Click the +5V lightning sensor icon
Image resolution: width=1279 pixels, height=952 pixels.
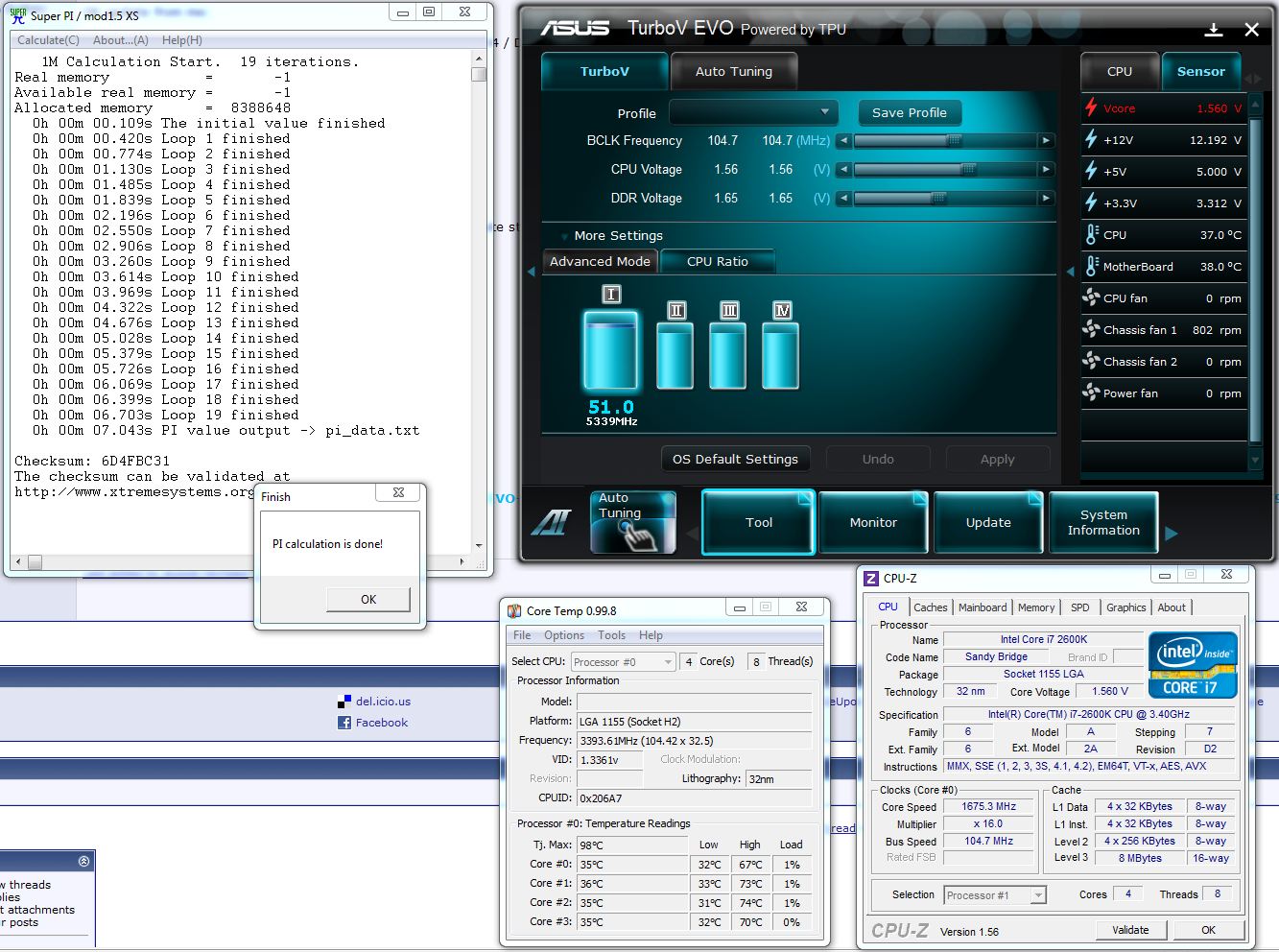1091,171
